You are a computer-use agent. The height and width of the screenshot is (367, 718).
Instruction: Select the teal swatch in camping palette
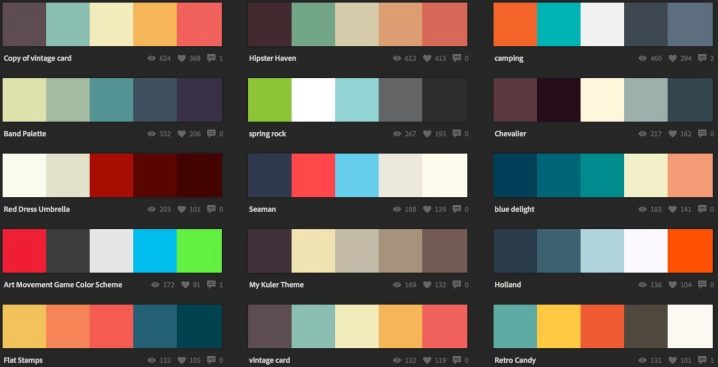[x=559, y=24]
